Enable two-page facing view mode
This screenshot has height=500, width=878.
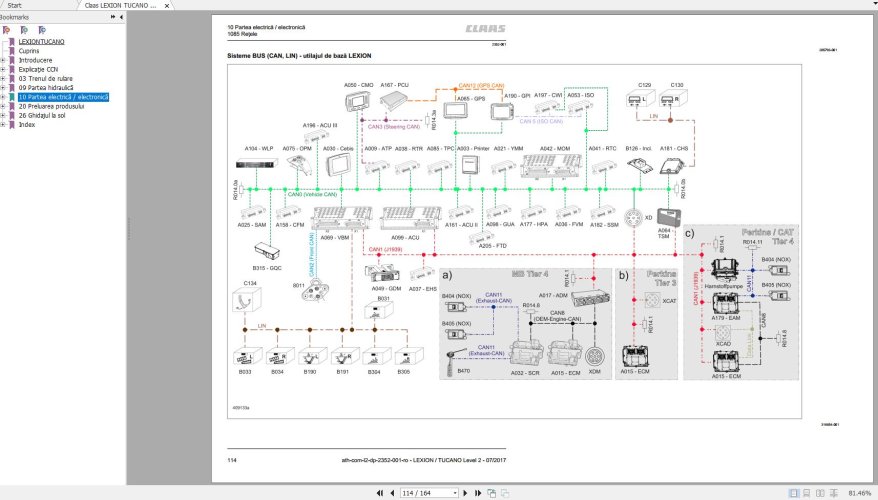[820, 493]
